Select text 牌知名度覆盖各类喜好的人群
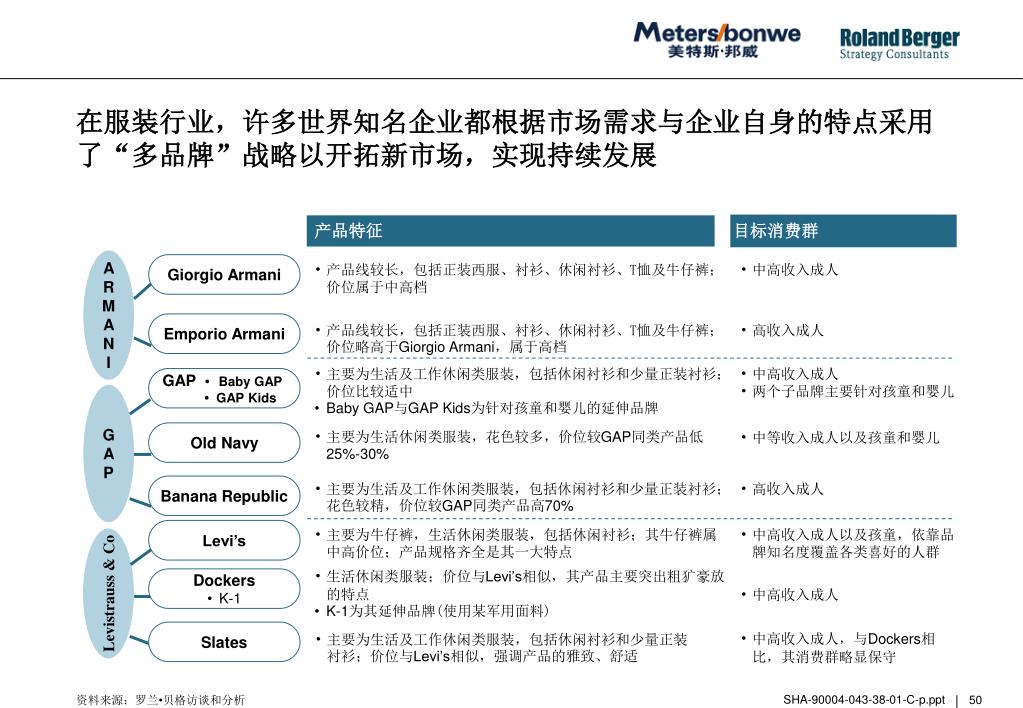Image resolution: width=1023 pixels, height=708 pixels. tap(846, 552)
